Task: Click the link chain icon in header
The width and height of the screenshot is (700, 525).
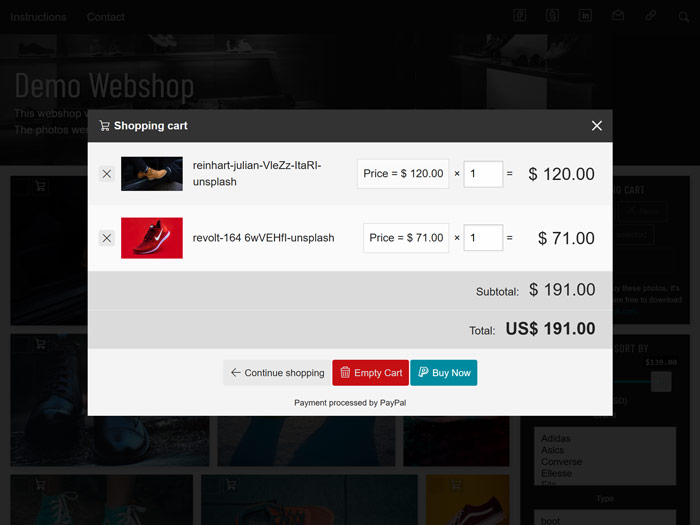Action: coord(650,16)
